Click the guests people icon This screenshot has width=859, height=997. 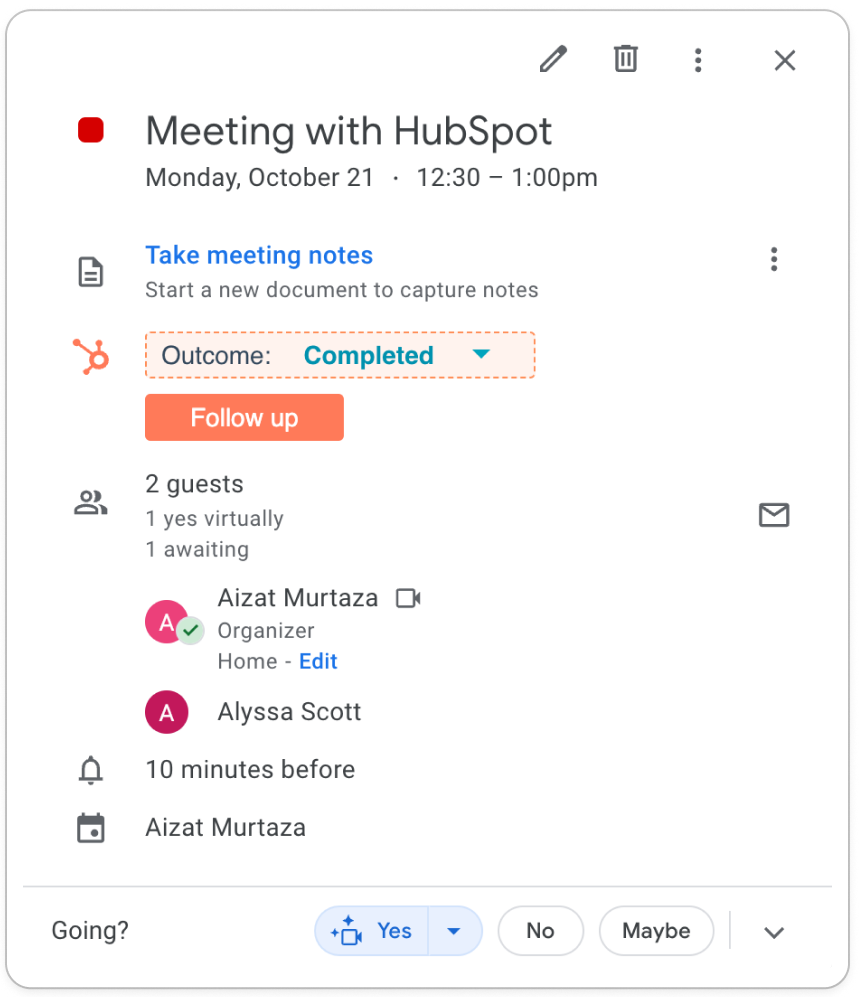click(91, 502)
